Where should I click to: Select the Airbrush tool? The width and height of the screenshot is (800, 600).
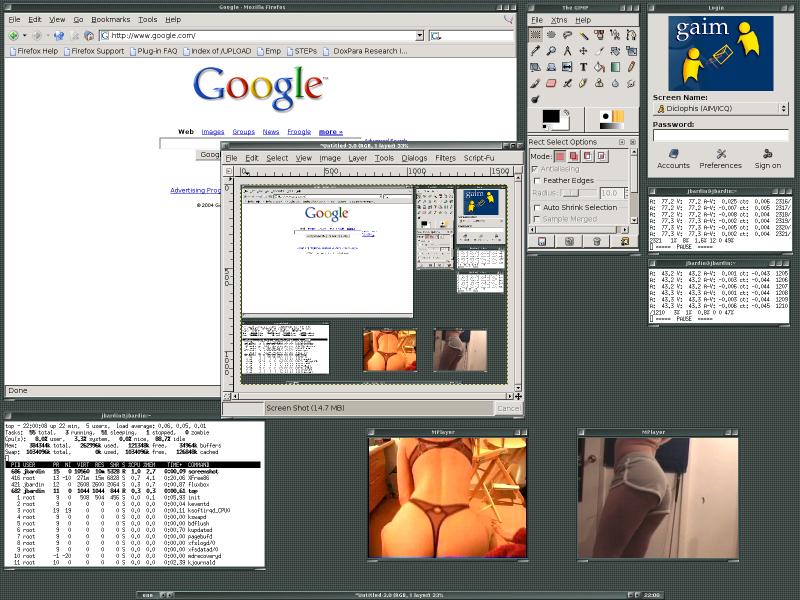coord(567,83)
